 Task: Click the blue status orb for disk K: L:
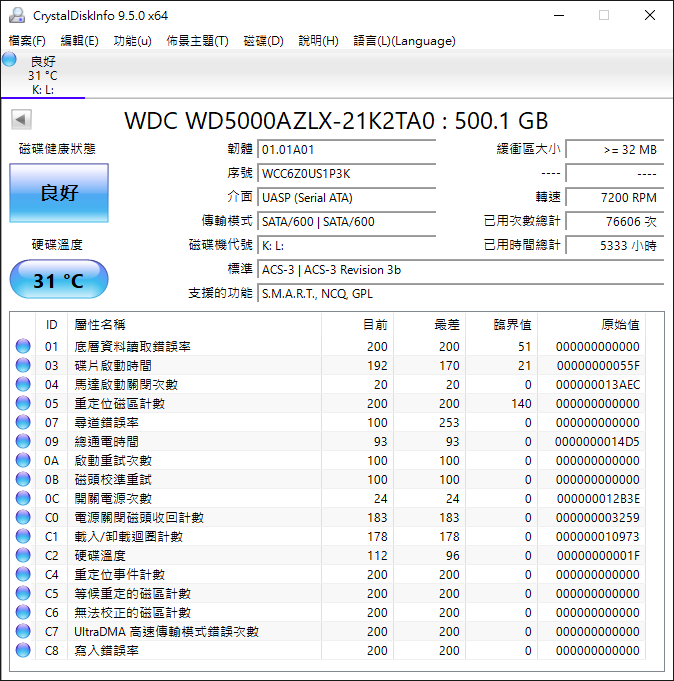point(9,59)
